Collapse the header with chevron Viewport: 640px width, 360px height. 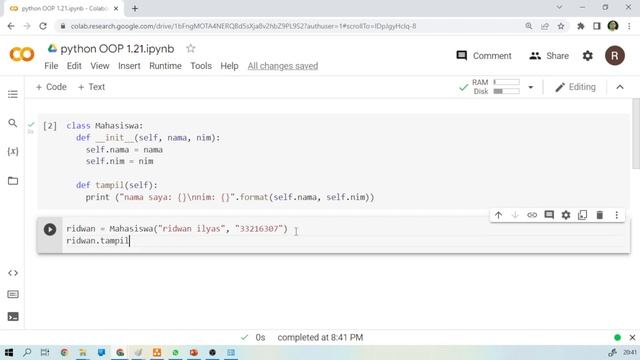pos(620,87)
